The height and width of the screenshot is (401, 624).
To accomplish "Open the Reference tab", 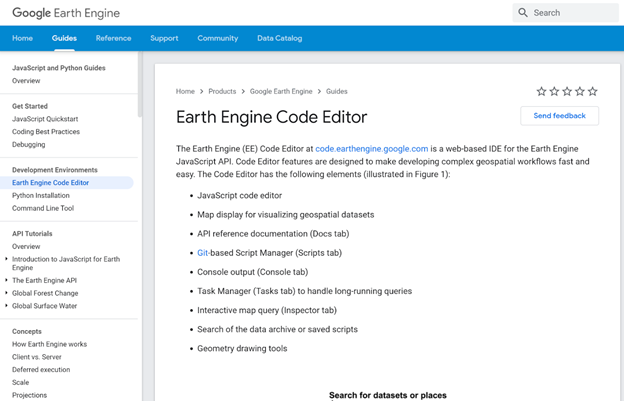I will coord(113,38).
